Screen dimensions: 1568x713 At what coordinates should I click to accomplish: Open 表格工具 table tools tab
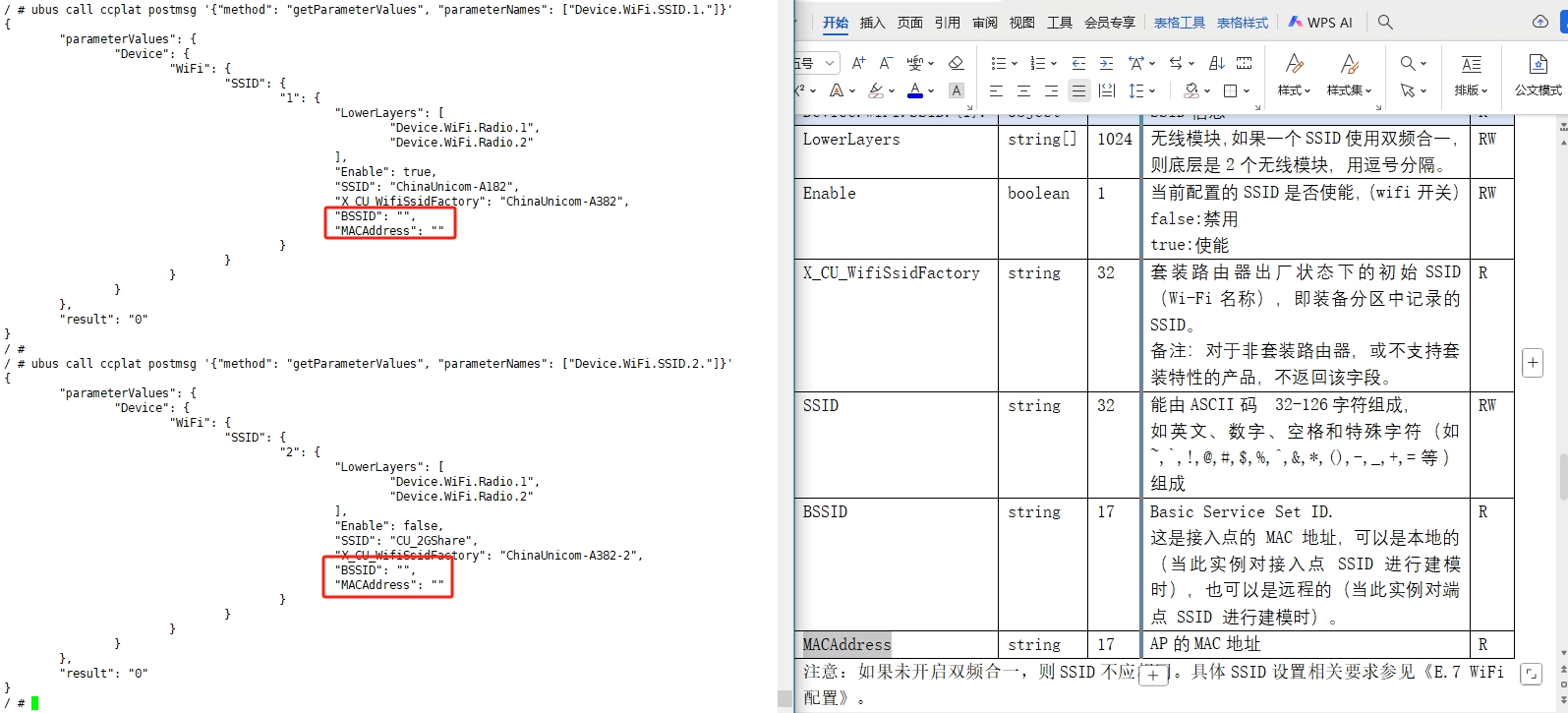point(1180,23)
